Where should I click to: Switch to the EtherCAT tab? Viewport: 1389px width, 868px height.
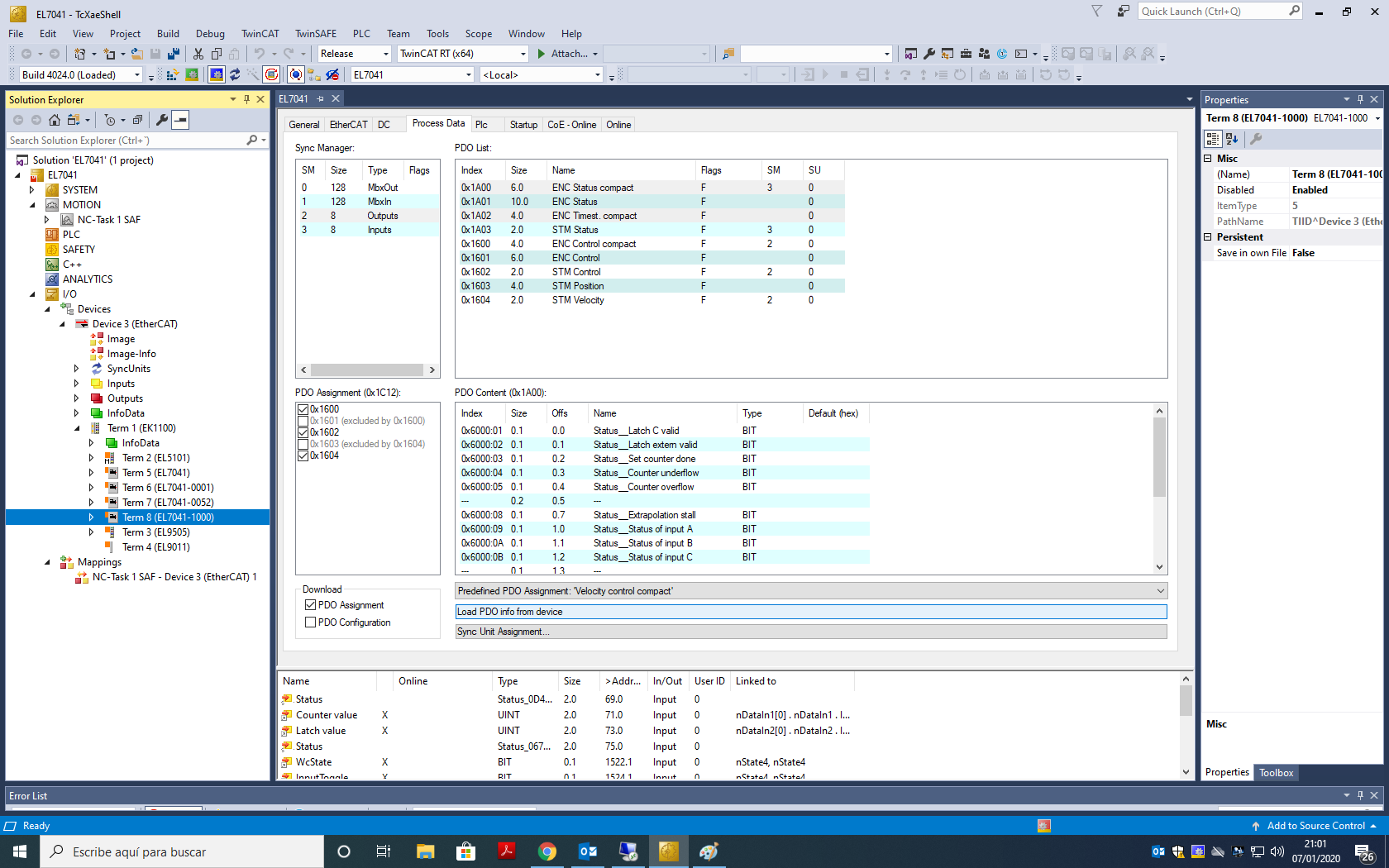(348, 125)
